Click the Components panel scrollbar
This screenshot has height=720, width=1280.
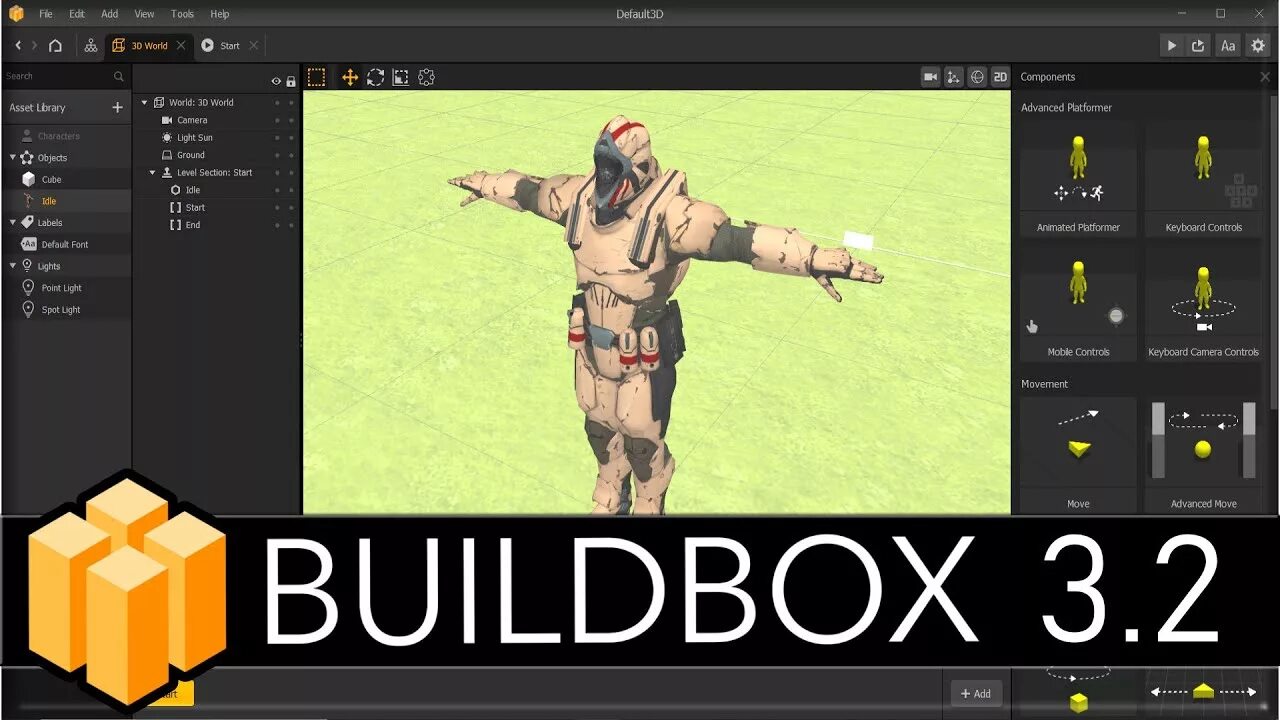click(1272, 250)
